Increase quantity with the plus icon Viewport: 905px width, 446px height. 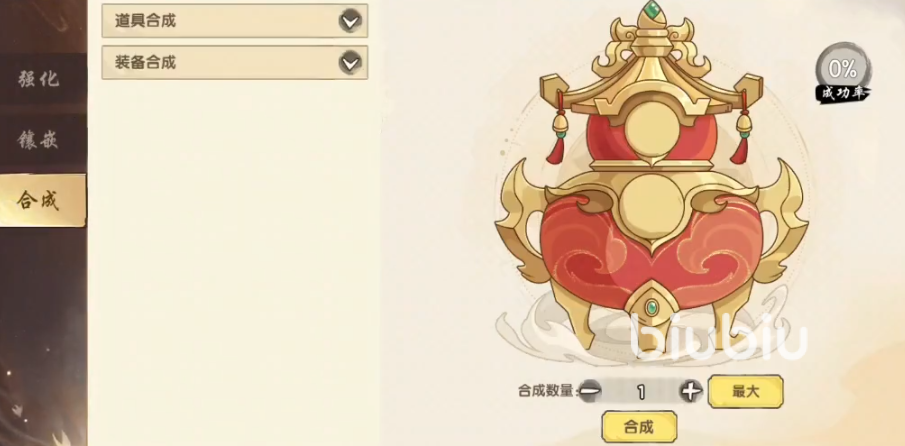pos(690,391)
